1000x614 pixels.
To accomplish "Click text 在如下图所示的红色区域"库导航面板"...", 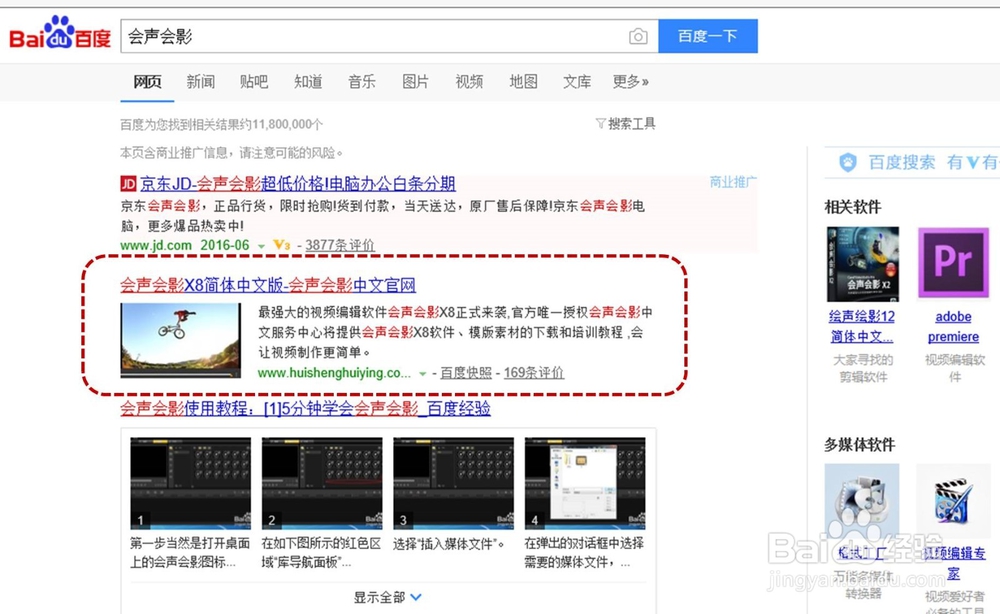I will tap(321, 553).
